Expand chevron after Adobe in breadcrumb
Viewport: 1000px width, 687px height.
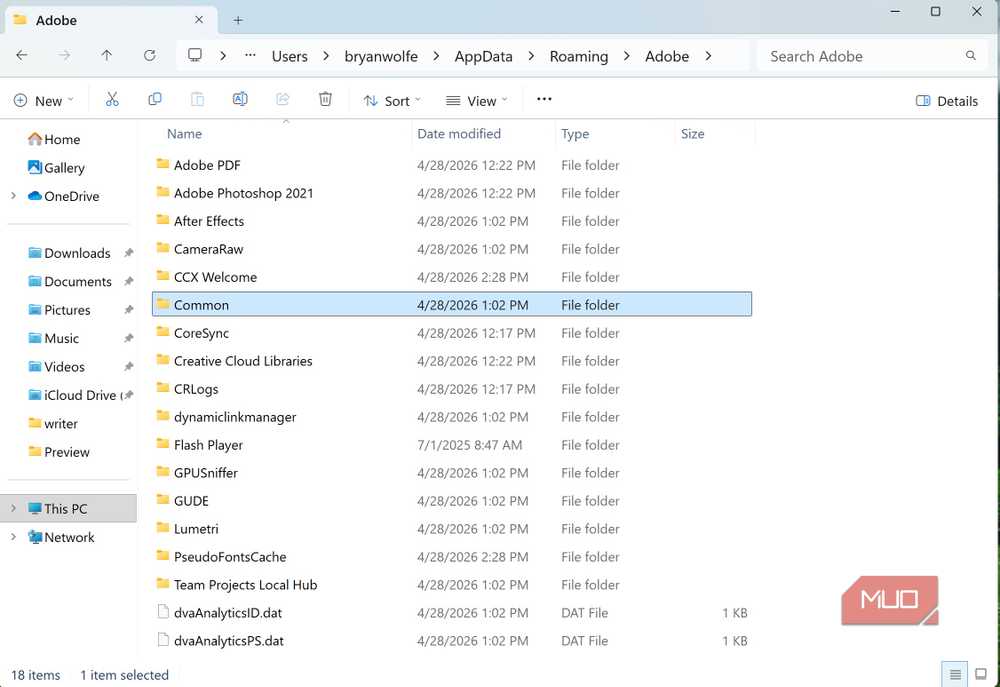pyautogui.click(x=708, y=56)
